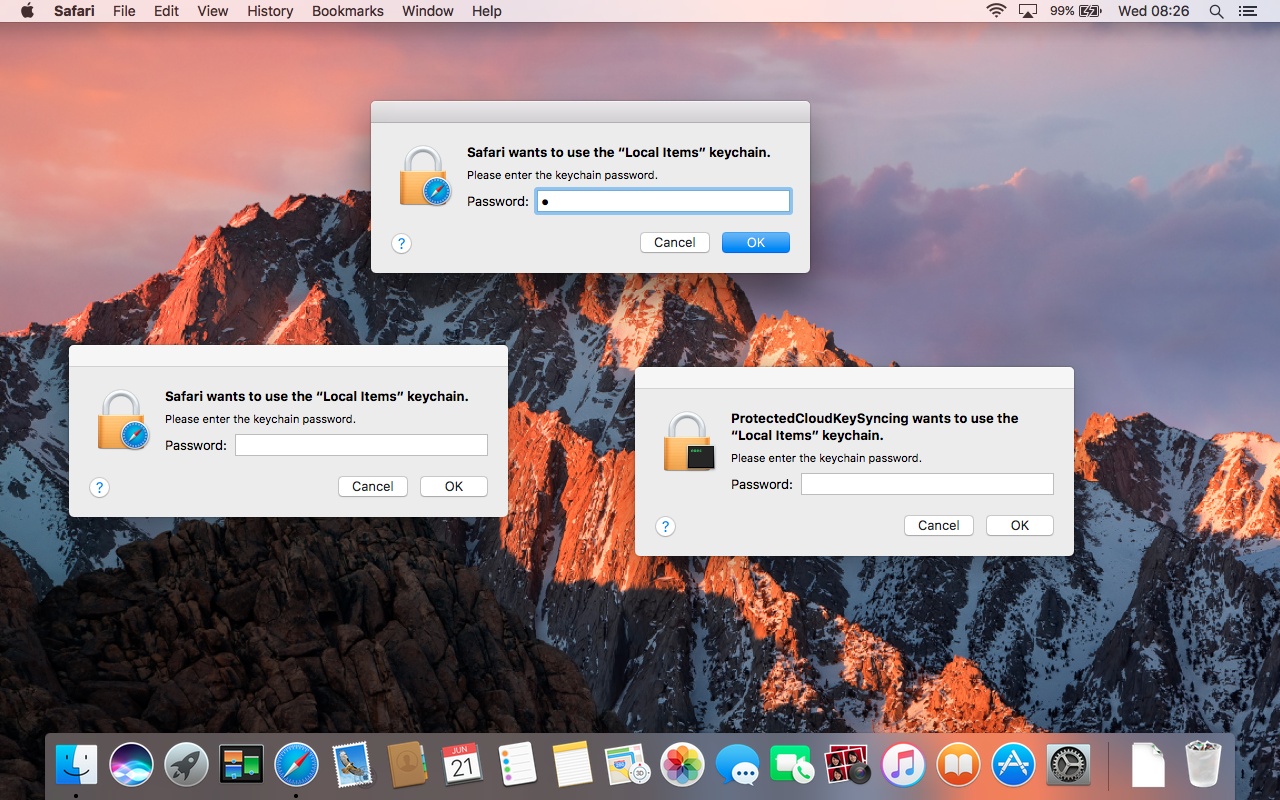Open the Safari application menu
1280x800 pixels.
[x=75, y=11]
